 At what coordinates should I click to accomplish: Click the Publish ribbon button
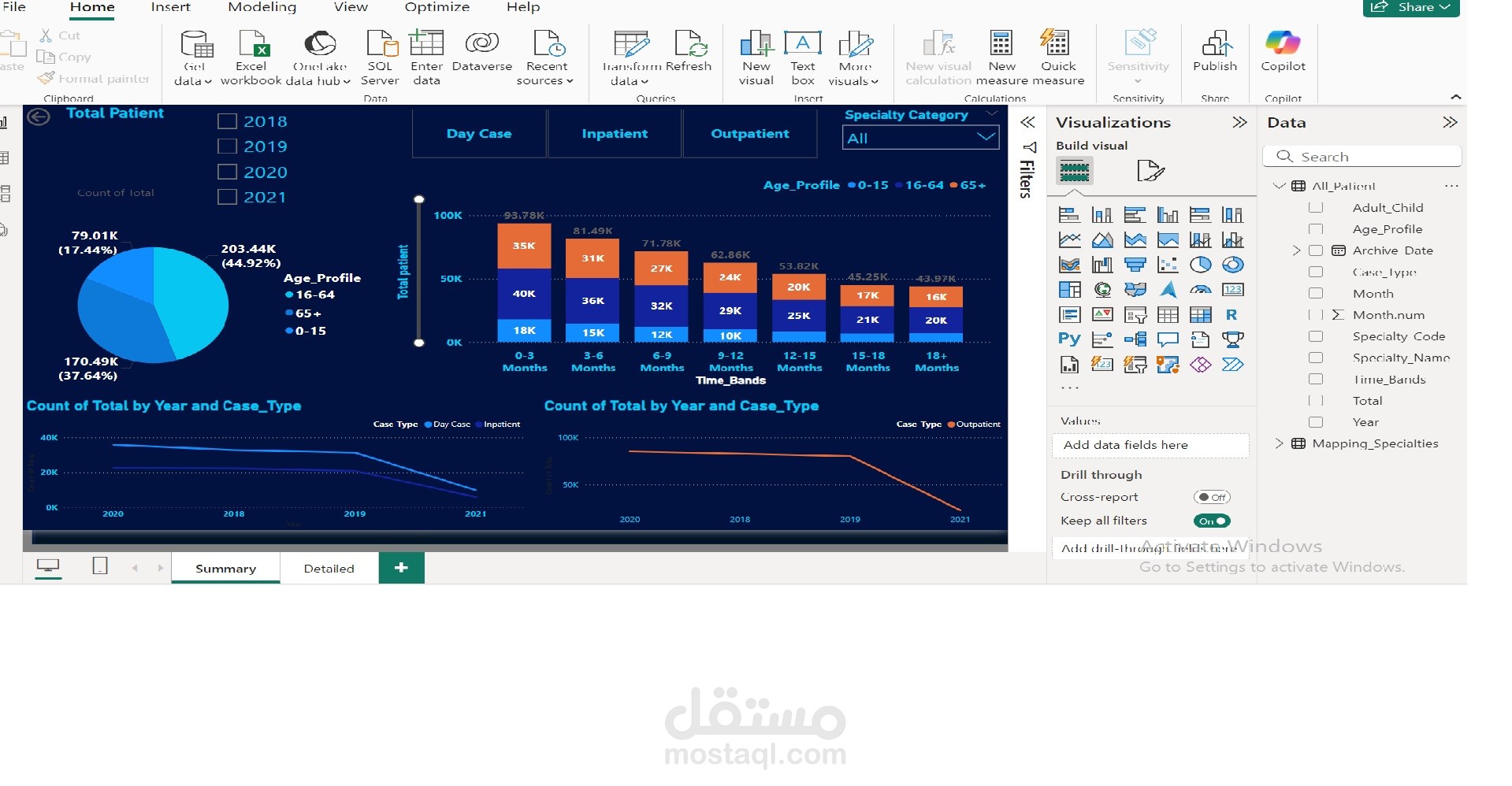(x=1215, y=51)
